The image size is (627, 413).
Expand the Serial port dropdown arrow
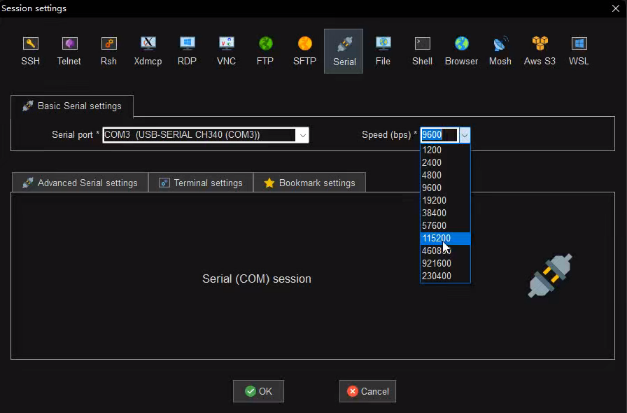tap(303, 135)
